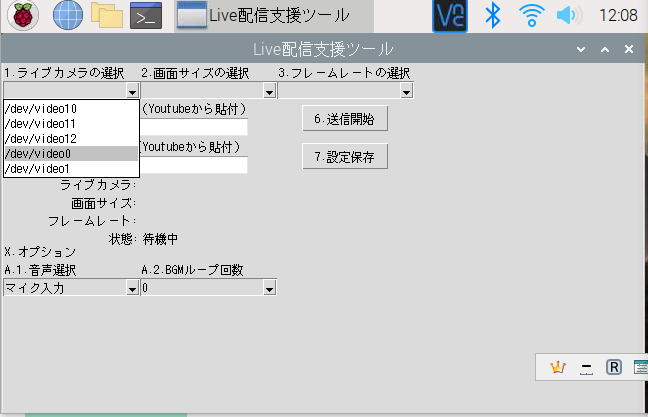Maximize the Live配信支援ツール window
This screenshot has height=417, width=648.
pos(605,50)
